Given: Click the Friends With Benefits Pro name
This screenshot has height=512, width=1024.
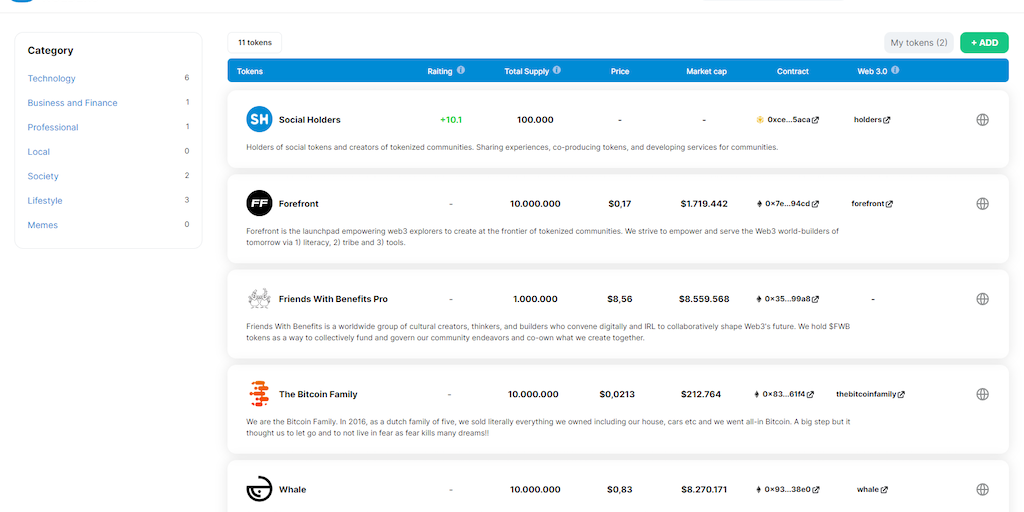Looking at the screenshot, I should pyautogui.click(x=333, y=299).
